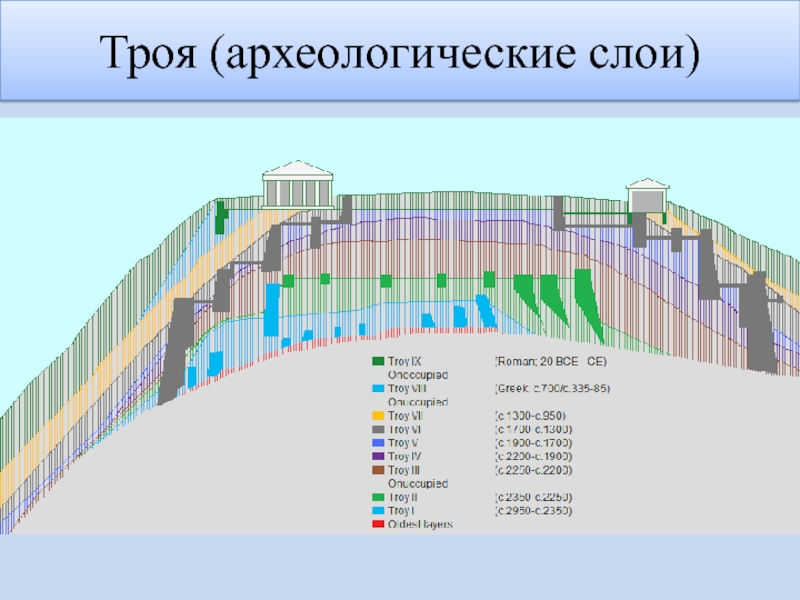
Task: Click the "(Roman; 20 BCE - CE)" date text
Action: pos(550,361)
